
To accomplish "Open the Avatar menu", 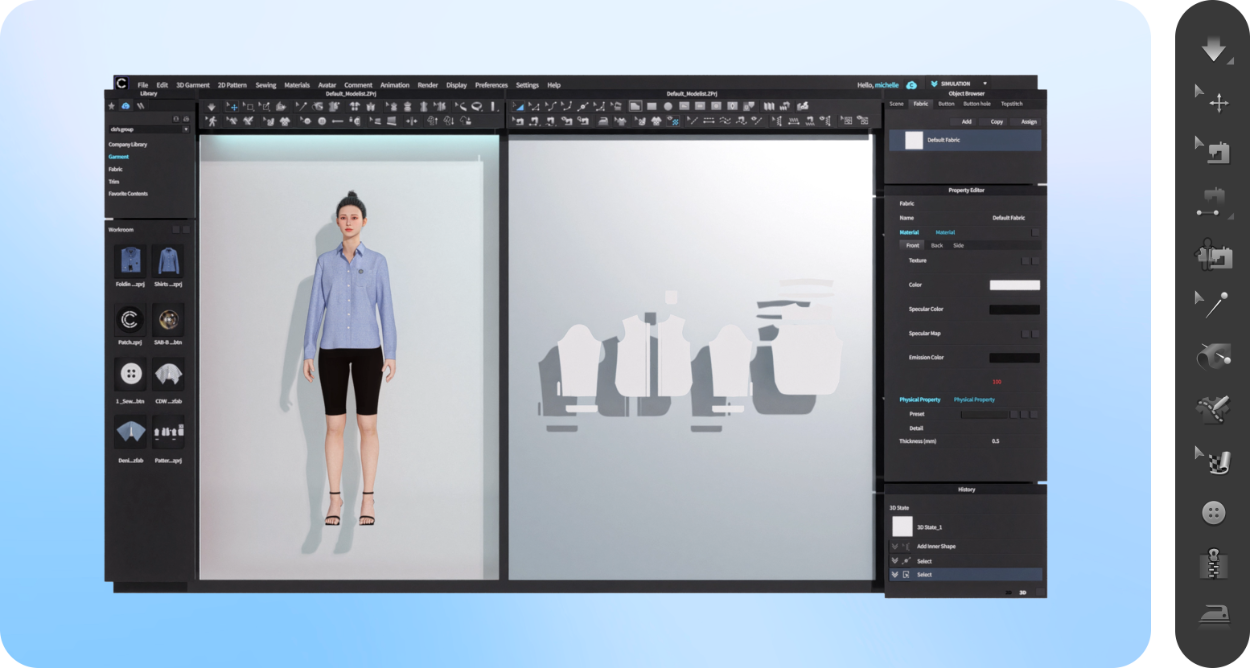I will [x=327, y=85].
